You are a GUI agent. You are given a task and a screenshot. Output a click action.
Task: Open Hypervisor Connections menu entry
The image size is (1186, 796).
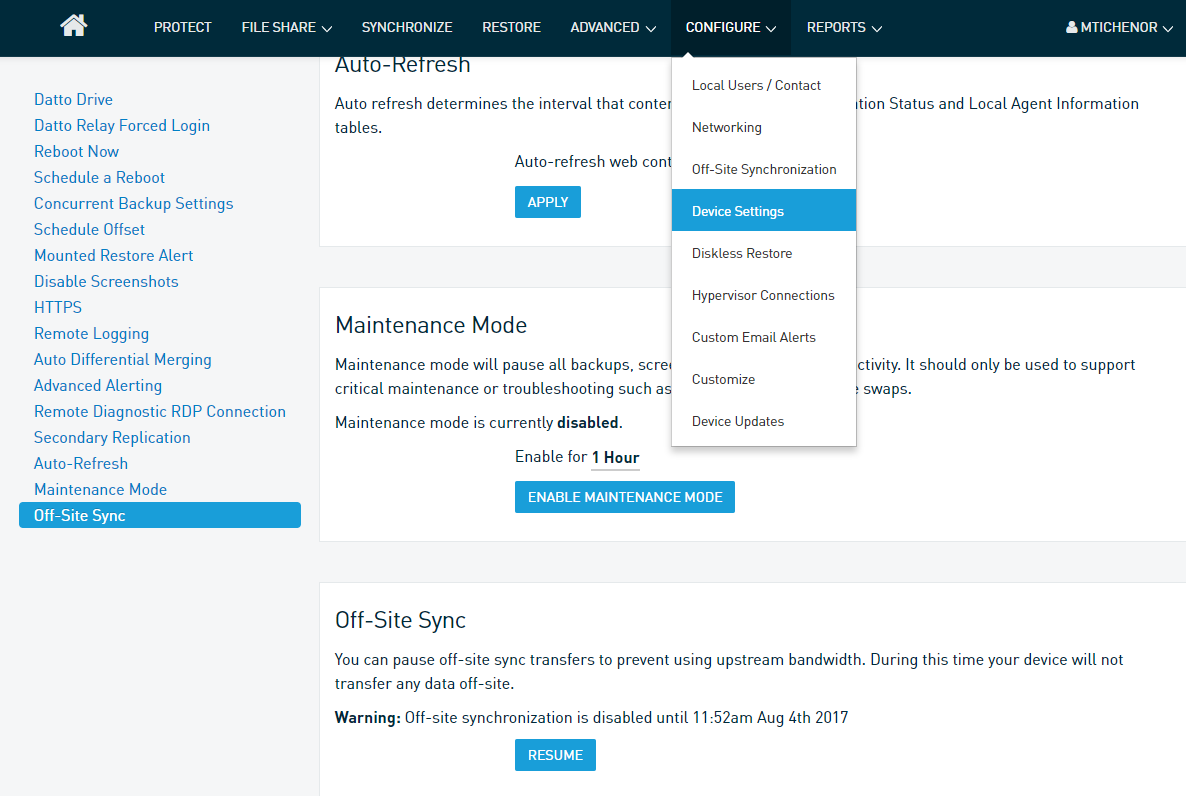click(x=763, y=295)
